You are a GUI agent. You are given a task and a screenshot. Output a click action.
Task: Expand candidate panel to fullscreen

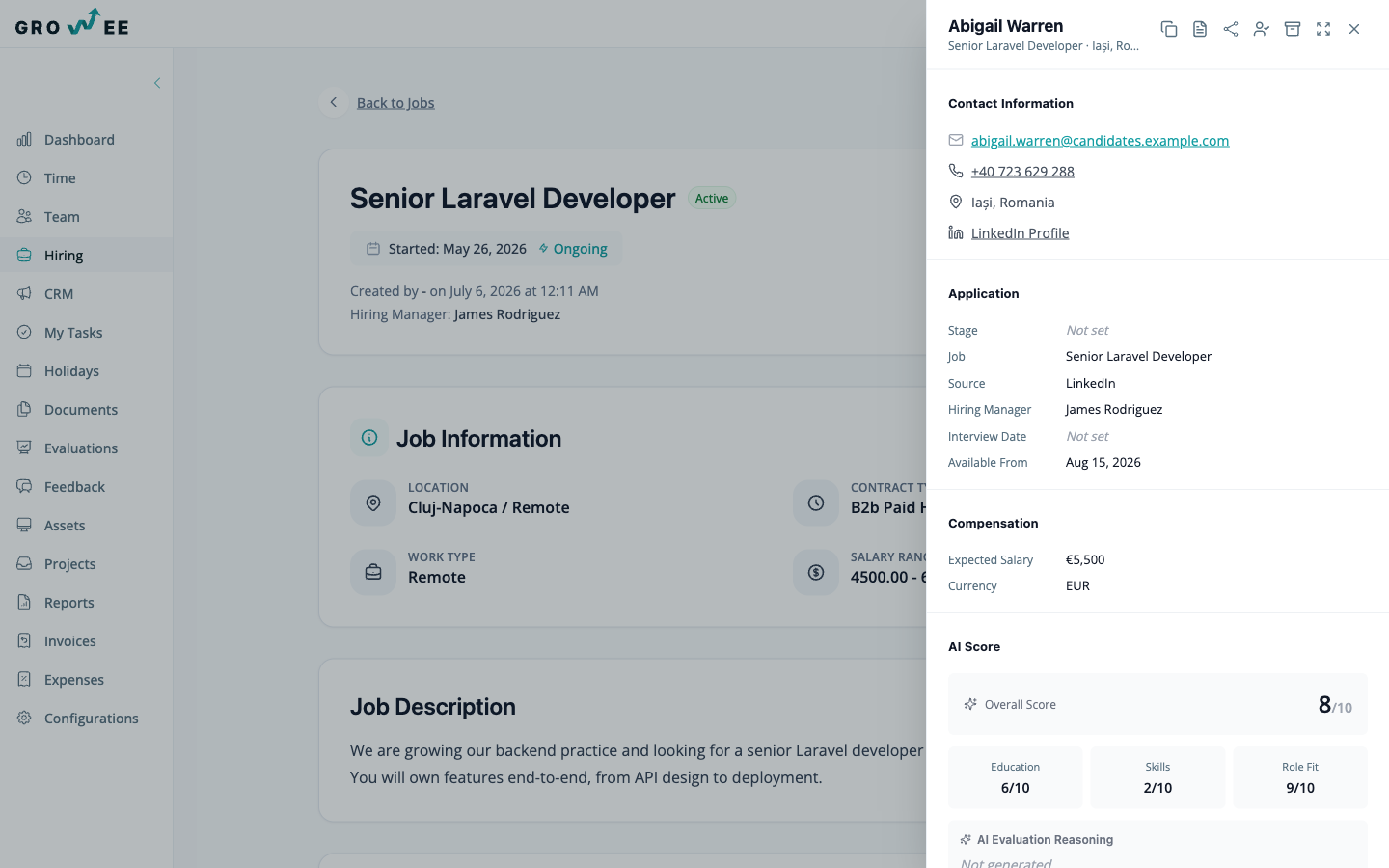(x=1323, y=29)
